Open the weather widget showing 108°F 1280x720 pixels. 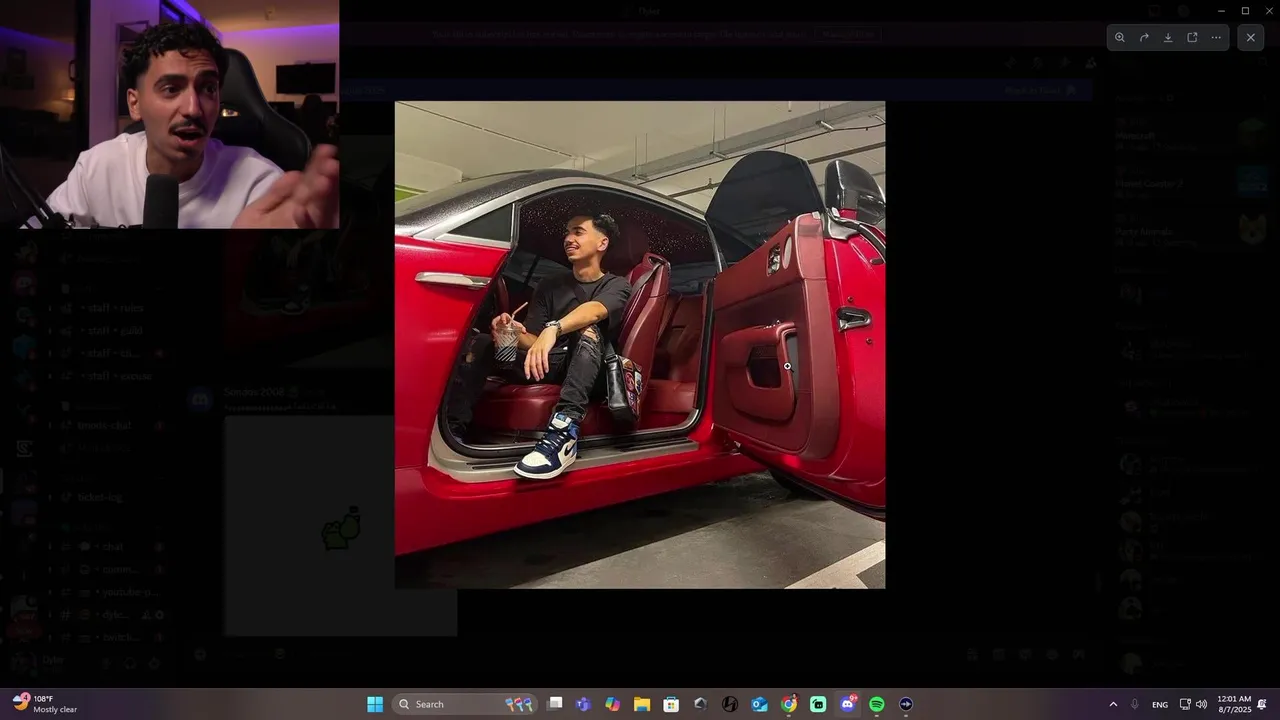[45, 704]
